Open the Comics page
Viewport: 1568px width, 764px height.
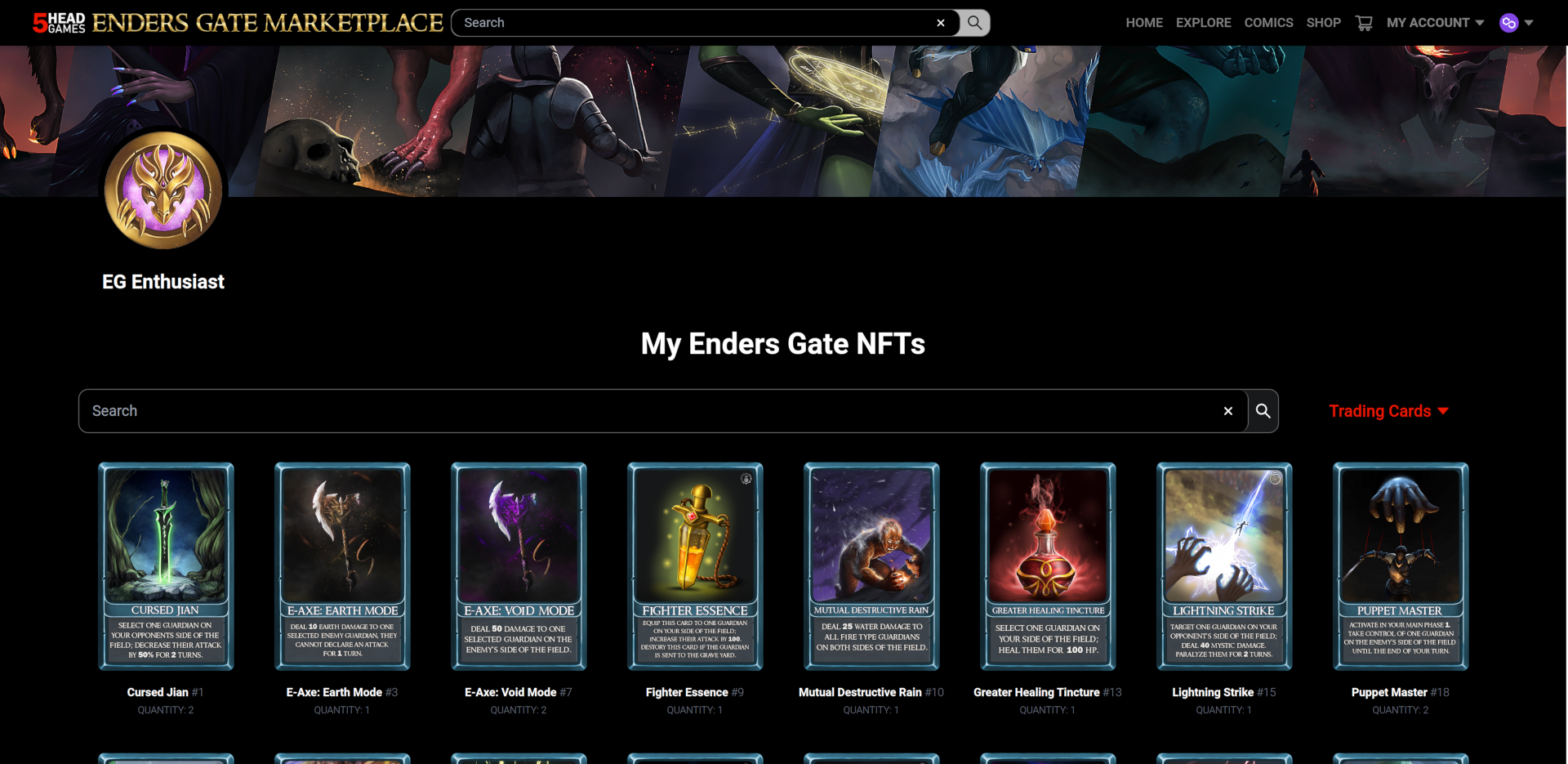[x=1268, y=23]
